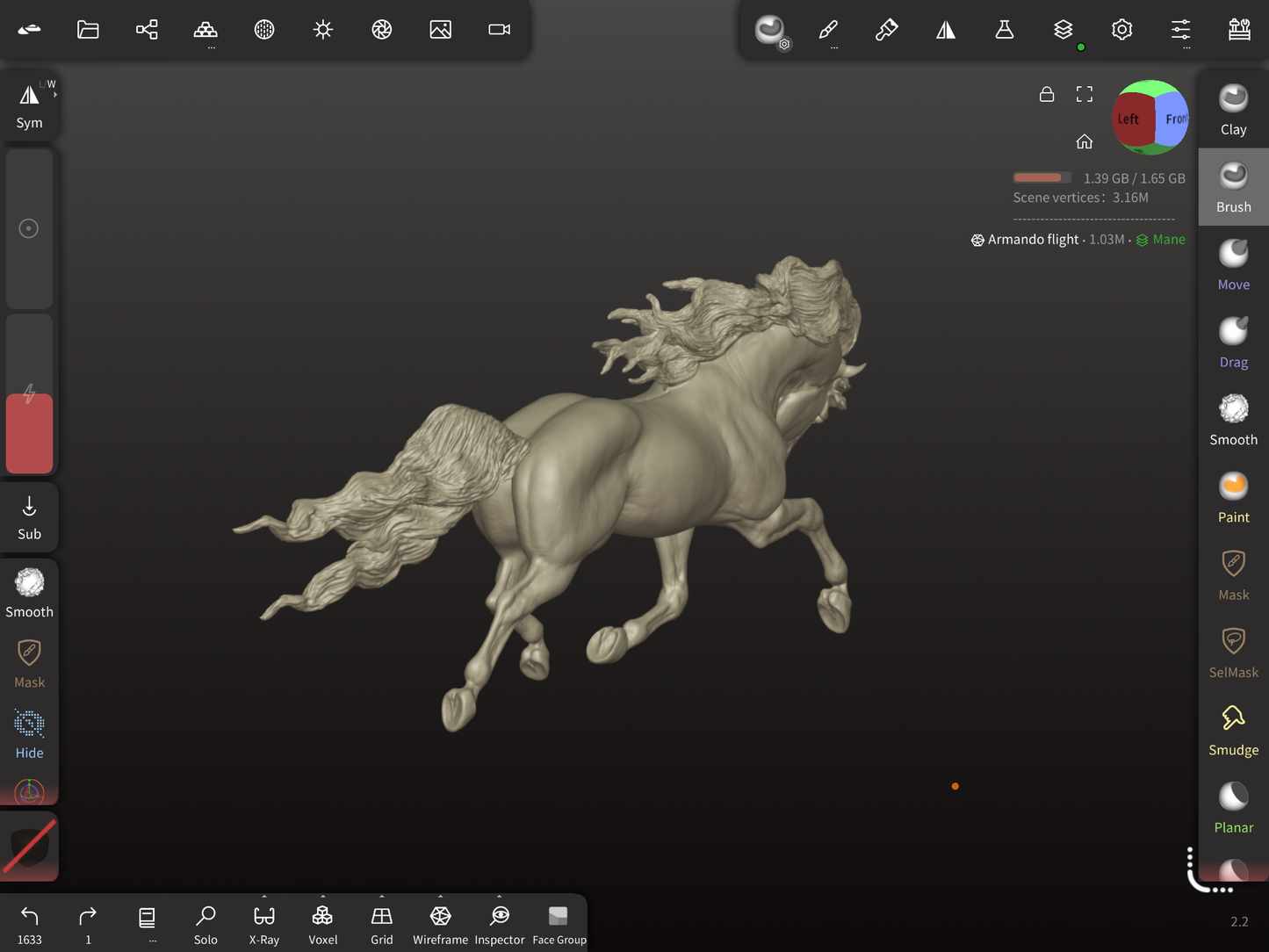This screenshot has width=1269, height=952.
Task: Toggle X-Ray mode
Action: [263, 925]
